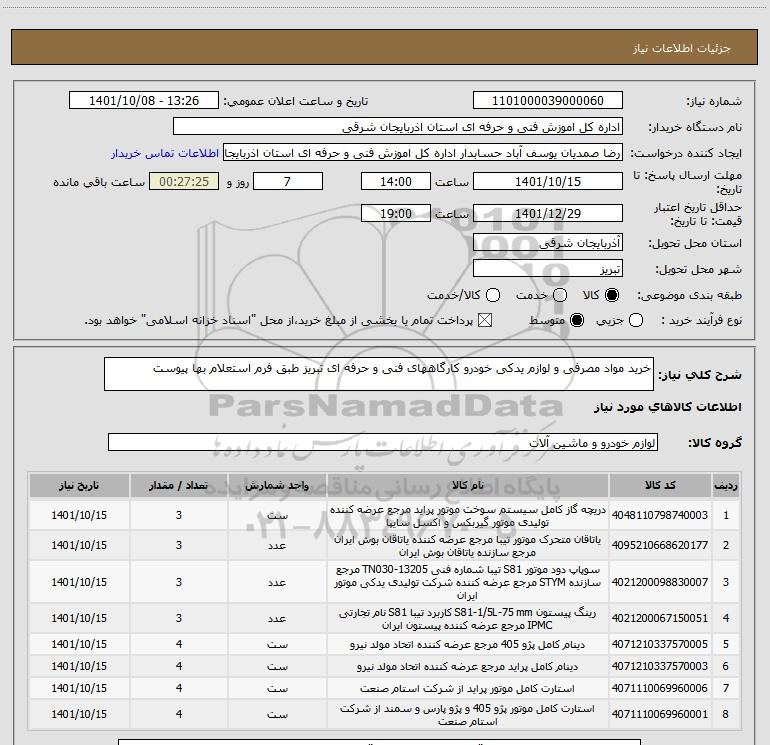Click the نام کالا column header

[x=468, y=486]
